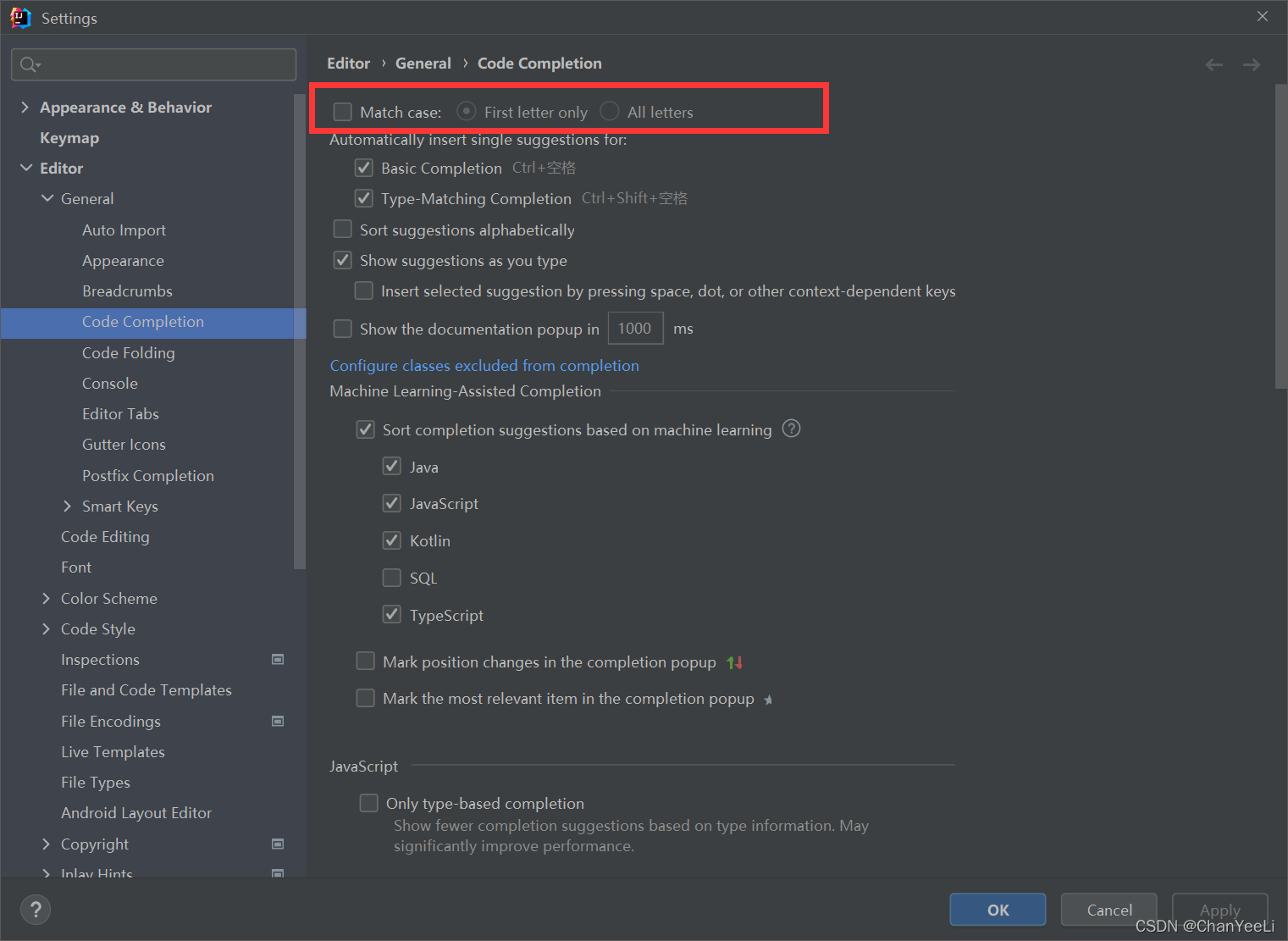Click the right panel vertical scrollbar
This screenshot has height=941, width=1288.
(x=1280, y=237)
